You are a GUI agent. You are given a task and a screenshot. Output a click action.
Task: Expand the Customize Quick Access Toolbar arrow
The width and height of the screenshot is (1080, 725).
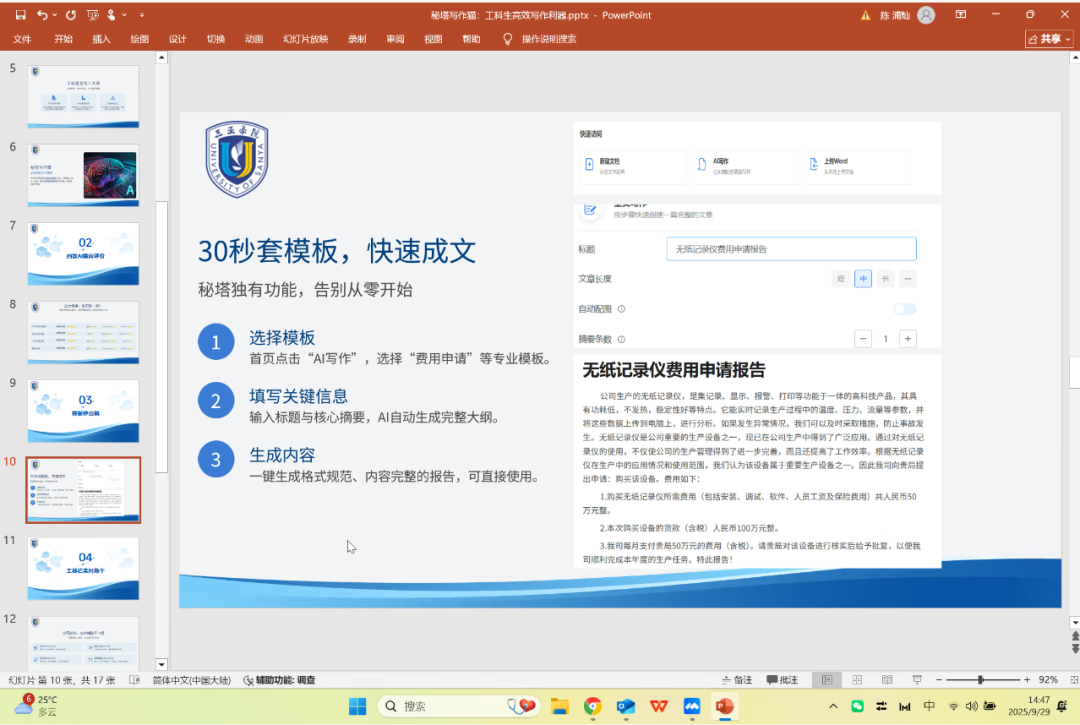142,15
